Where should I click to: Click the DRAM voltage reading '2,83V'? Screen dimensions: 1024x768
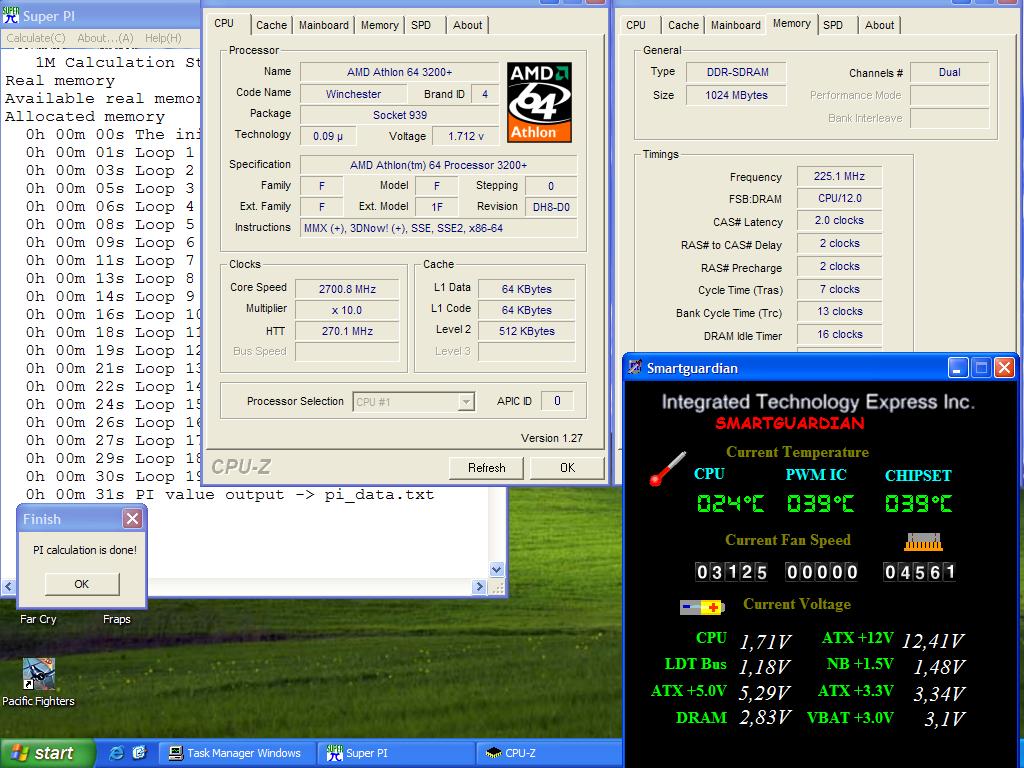pos(765,718)
